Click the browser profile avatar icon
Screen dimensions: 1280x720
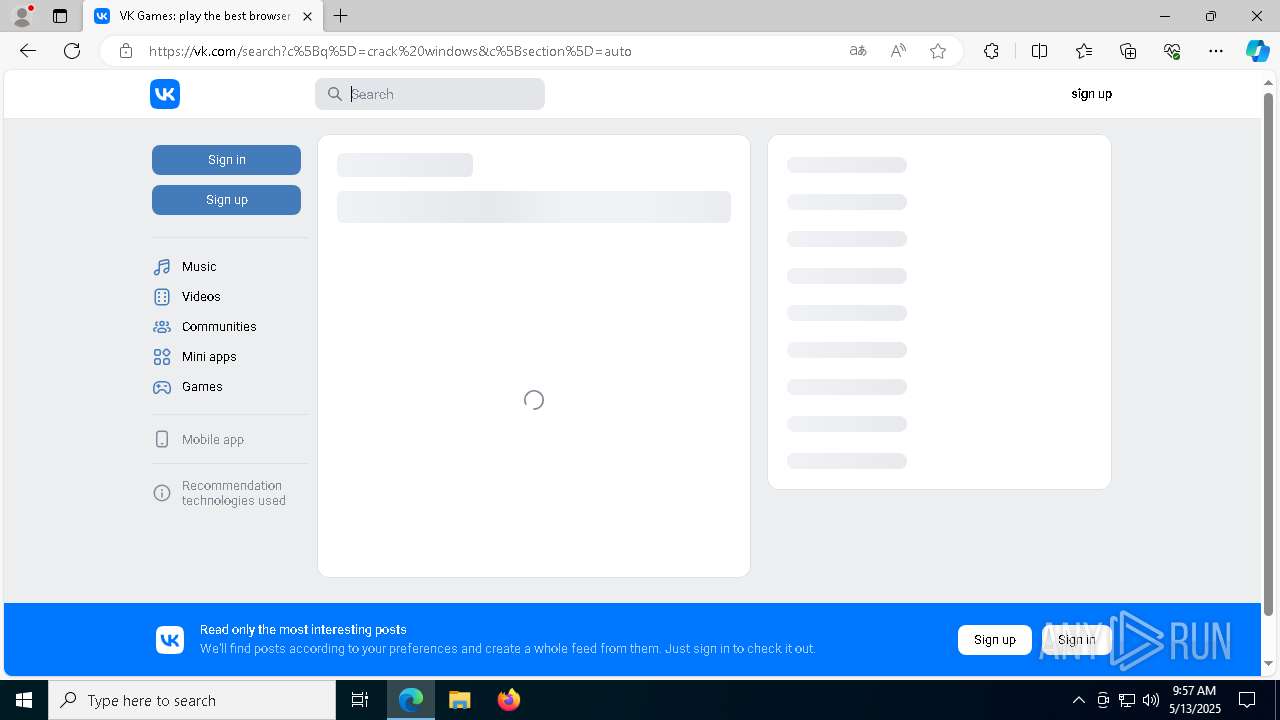(x=22, y=16)
